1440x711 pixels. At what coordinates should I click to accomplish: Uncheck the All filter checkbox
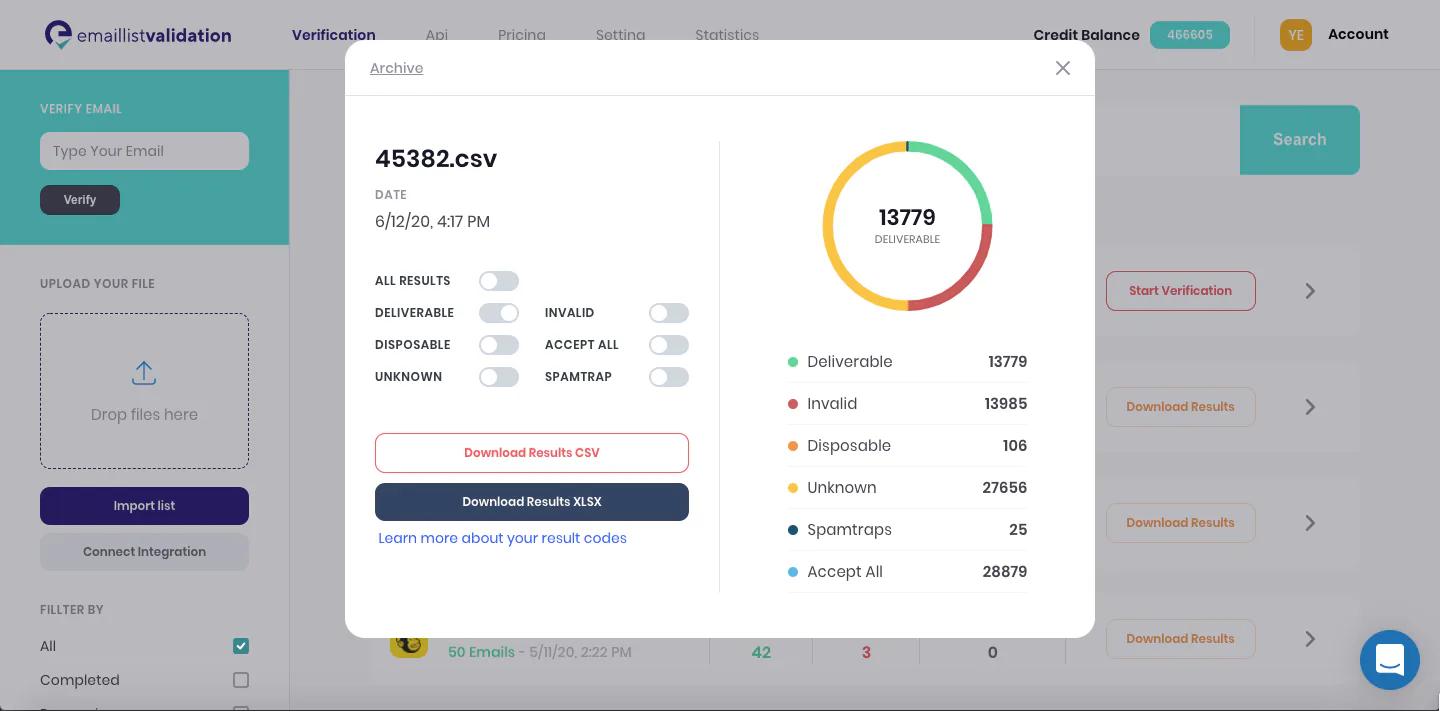click(241, 646)
